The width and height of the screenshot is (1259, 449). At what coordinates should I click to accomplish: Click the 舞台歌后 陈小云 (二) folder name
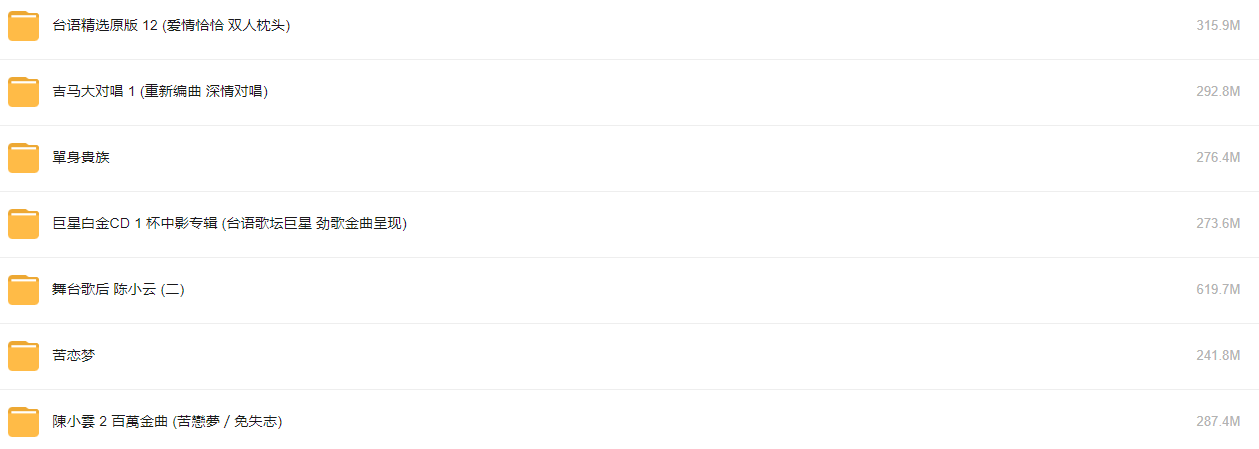click(118, 289)
